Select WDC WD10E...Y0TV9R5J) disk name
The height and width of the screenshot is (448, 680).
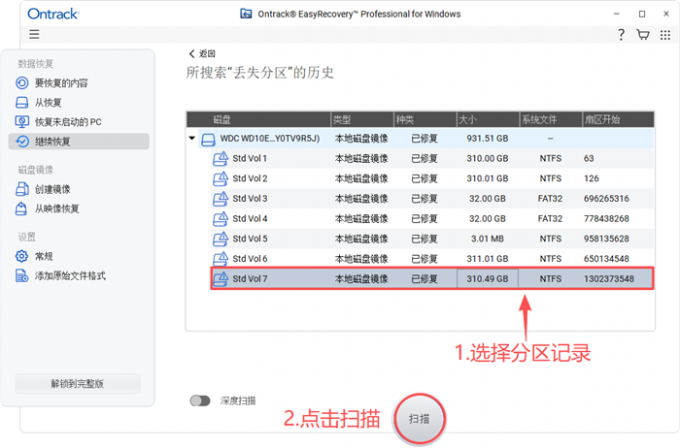pos(270,139)
